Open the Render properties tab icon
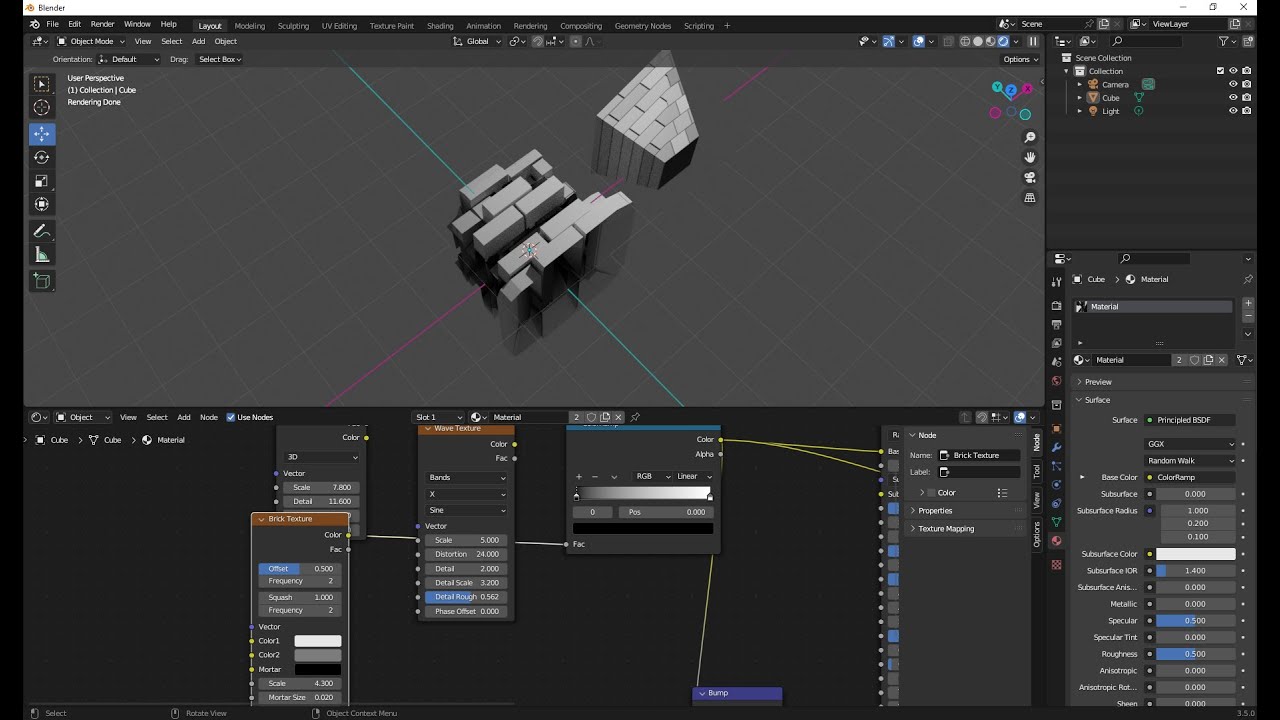Image resolution: width=1280 pixels, height=720 pixels. click(x=1056, y=306)
